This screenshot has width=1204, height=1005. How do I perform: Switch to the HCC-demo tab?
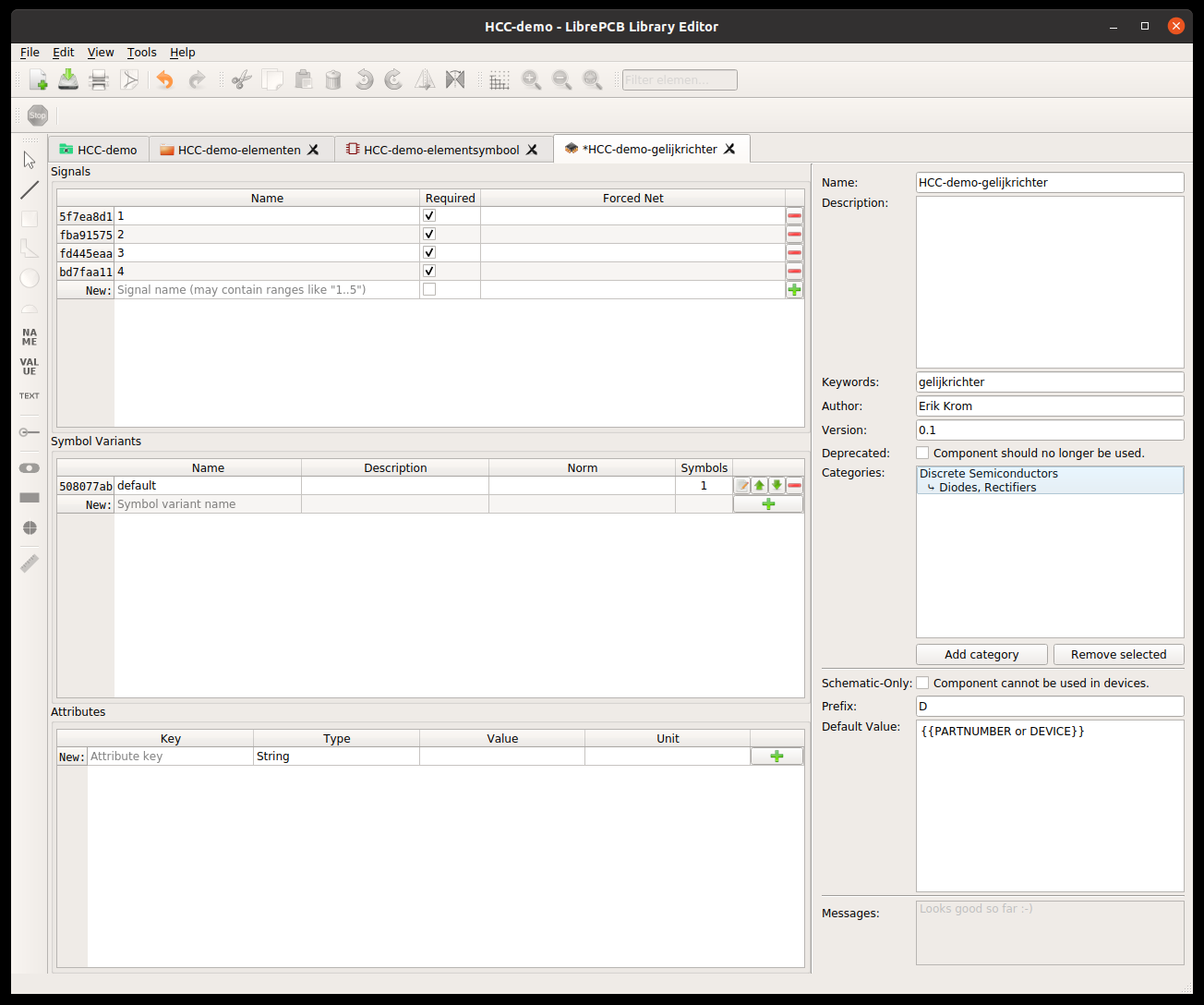[98, 150]
